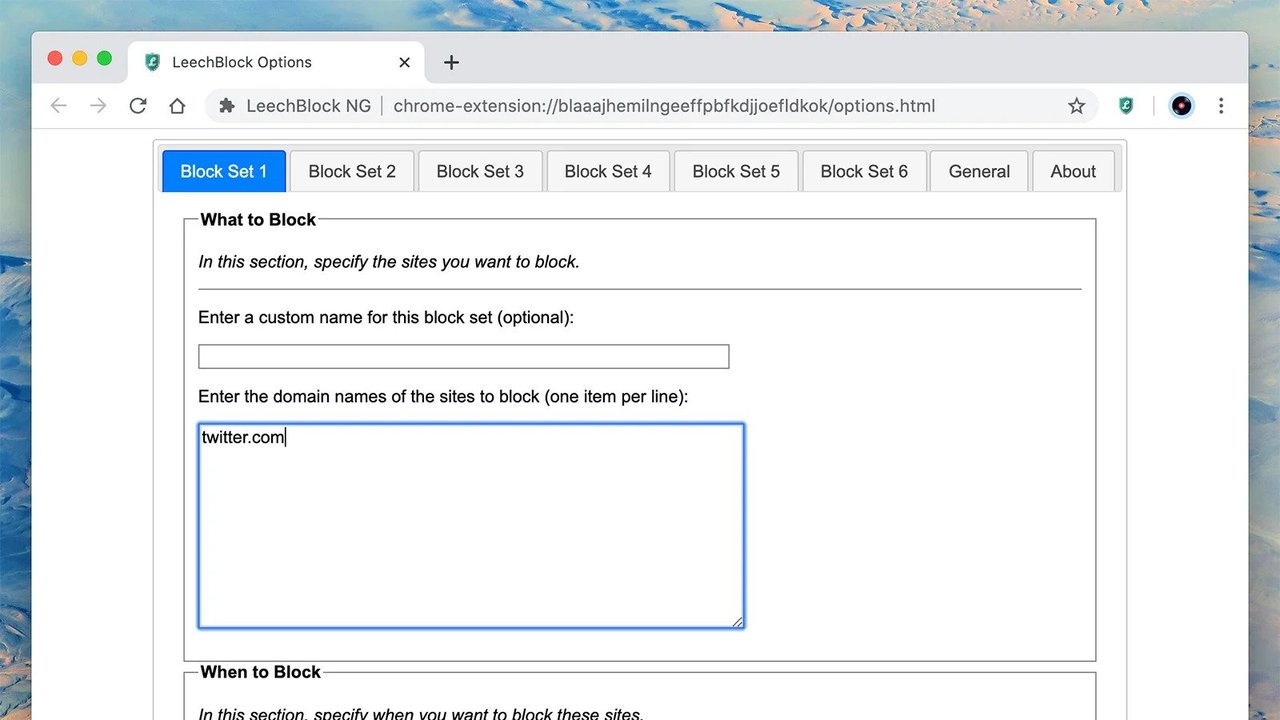Bookmark this page with the star icon
The width and height of the screenshot is (1280, 720).
(x=1076, y=106)
